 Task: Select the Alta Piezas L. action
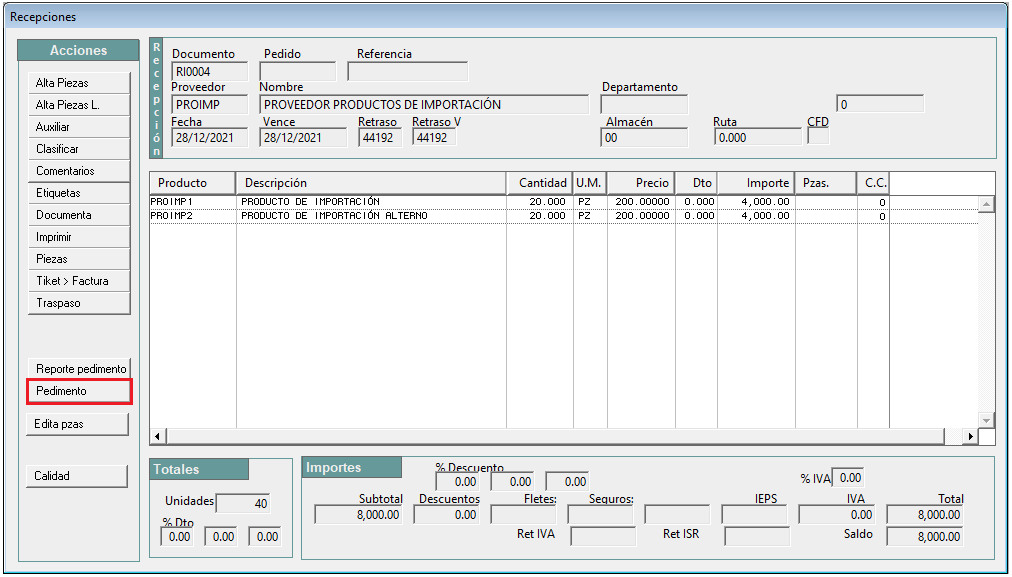pos(79,105)
